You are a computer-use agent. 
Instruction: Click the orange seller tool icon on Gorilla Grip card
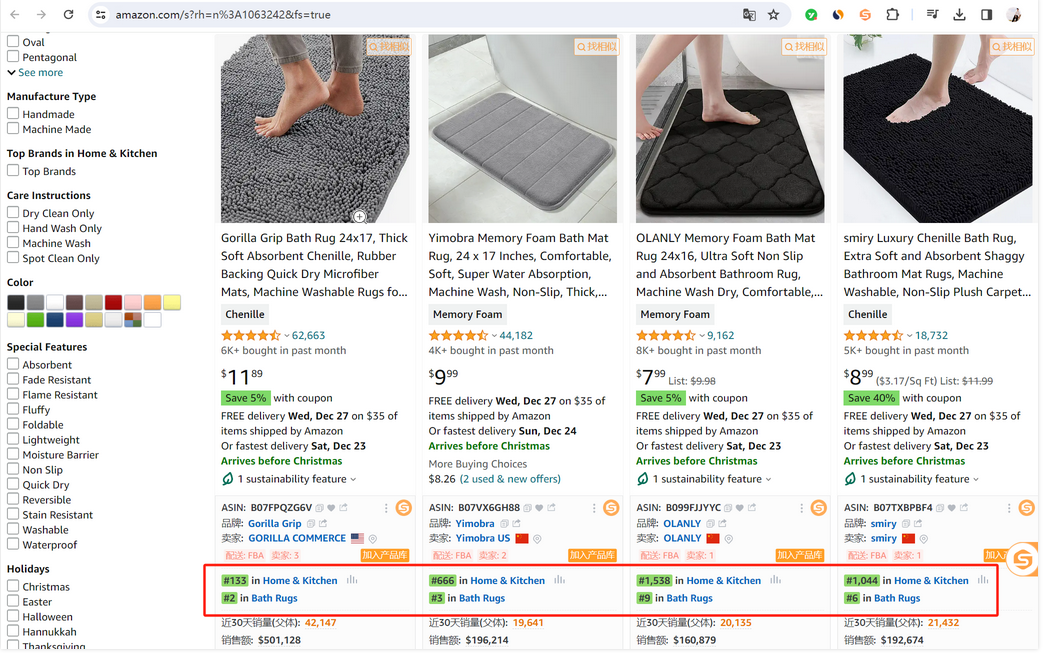[x=404, y=508]
